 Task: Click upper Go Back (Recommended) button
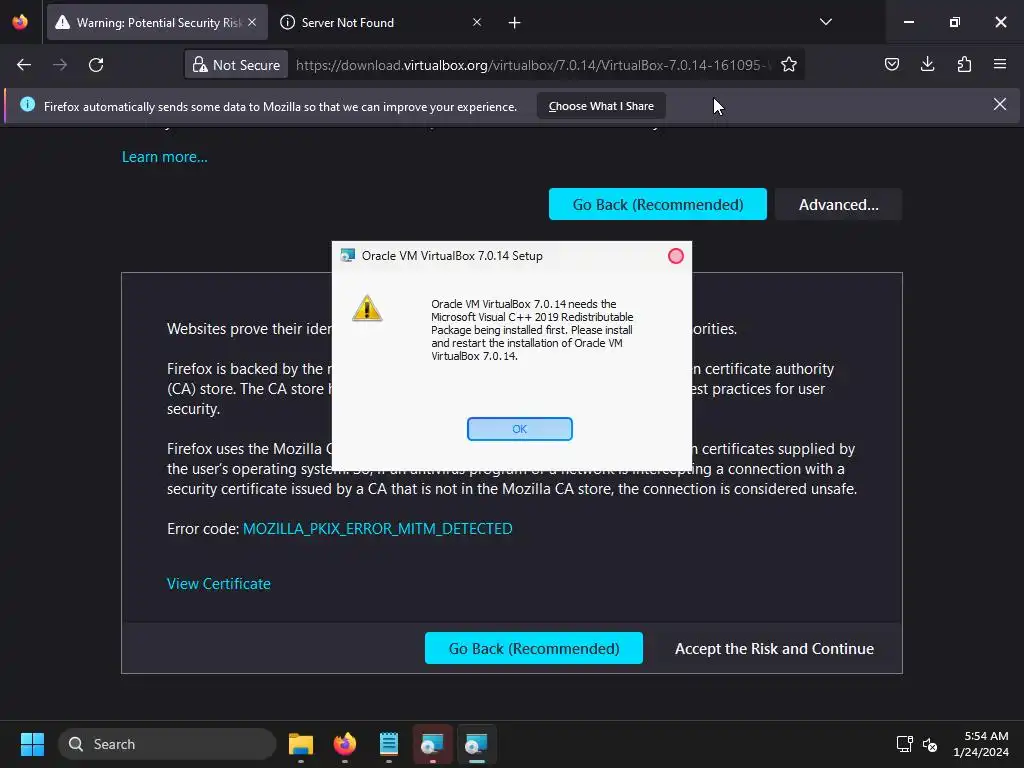(x=658, y=204)
